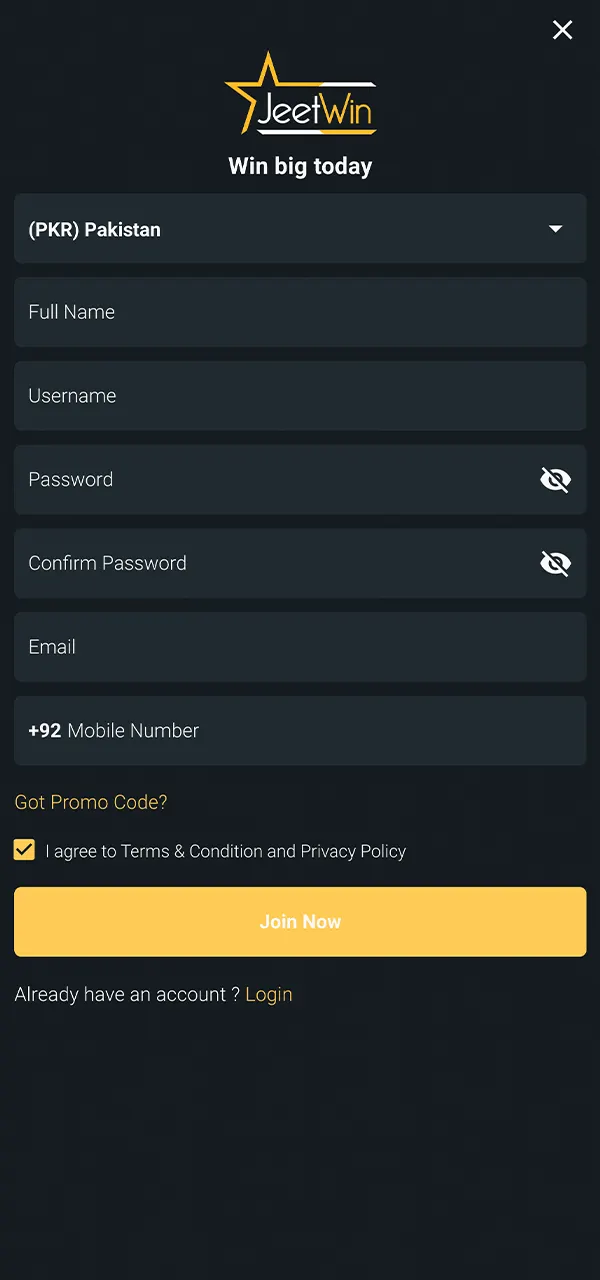Focus the Confirm Password field
This screenshot has height=1280, width=600.
coord(270,564)
